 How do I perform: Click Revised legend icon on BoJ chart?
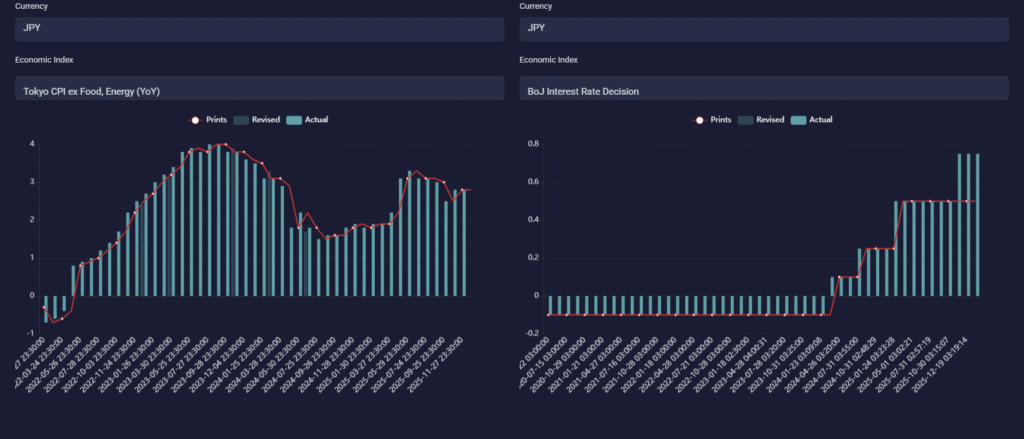(x=744, y=120)
